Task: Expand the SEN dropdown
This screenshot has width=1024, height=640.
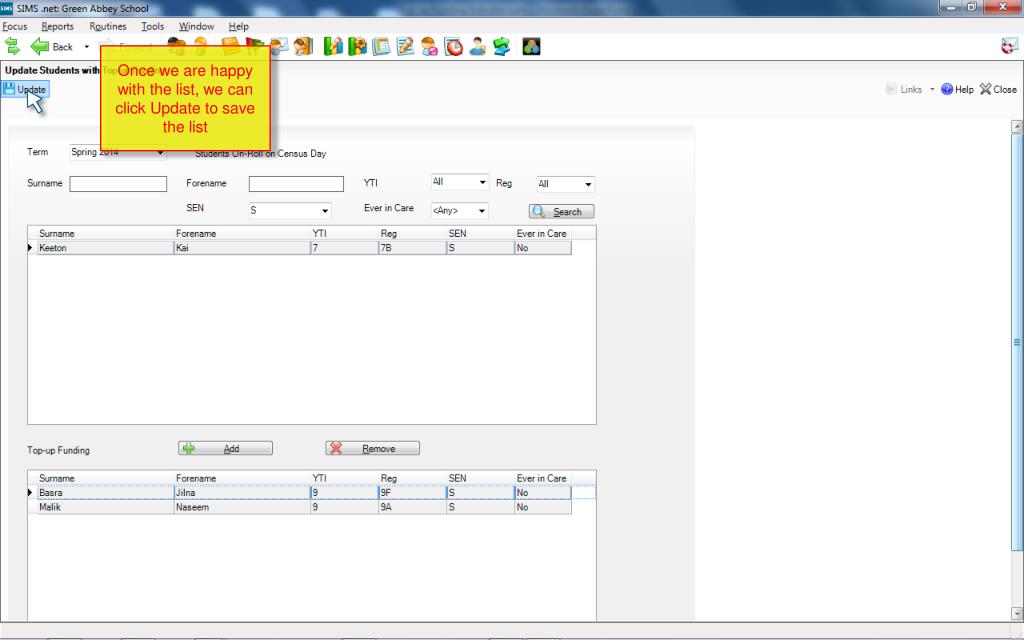Action: 325,211
